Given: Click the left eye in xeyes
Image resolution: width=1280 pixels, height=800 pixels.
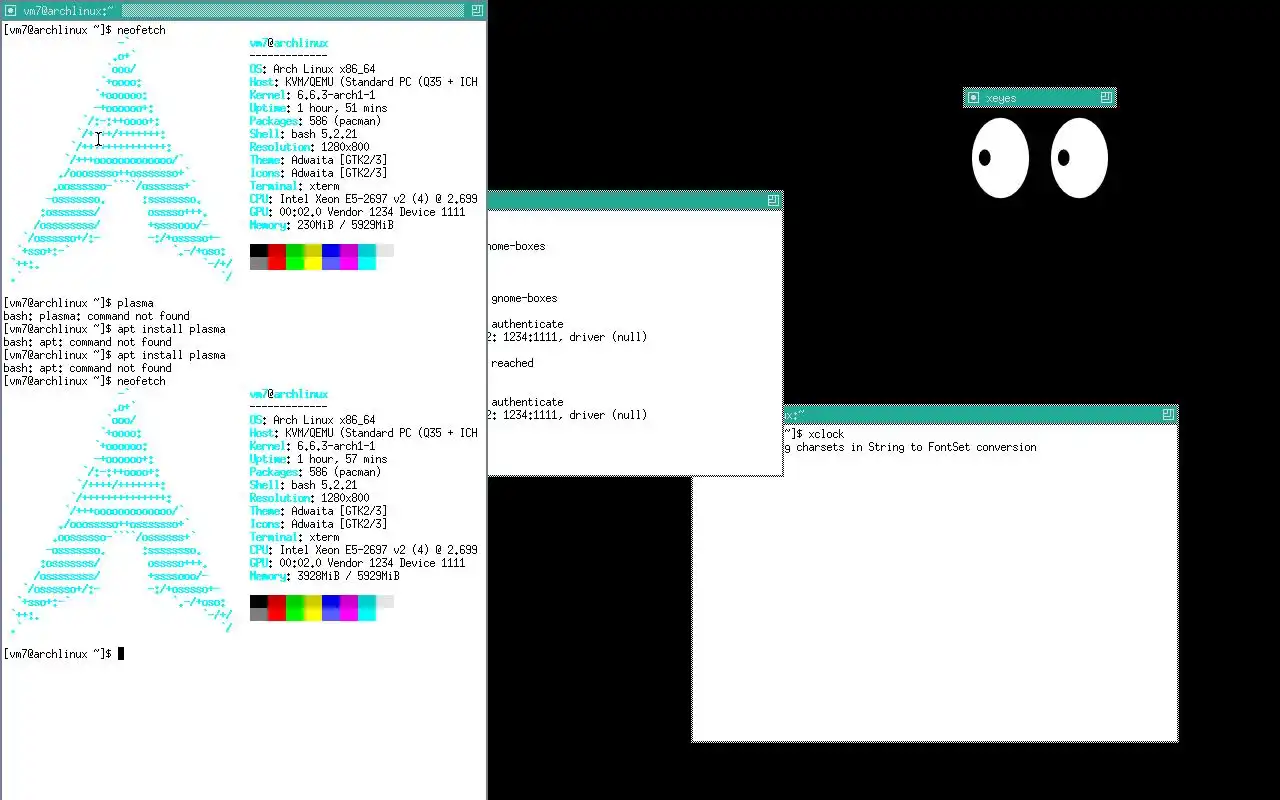Looking at the screenshot, I should [x=1000, y=158].
